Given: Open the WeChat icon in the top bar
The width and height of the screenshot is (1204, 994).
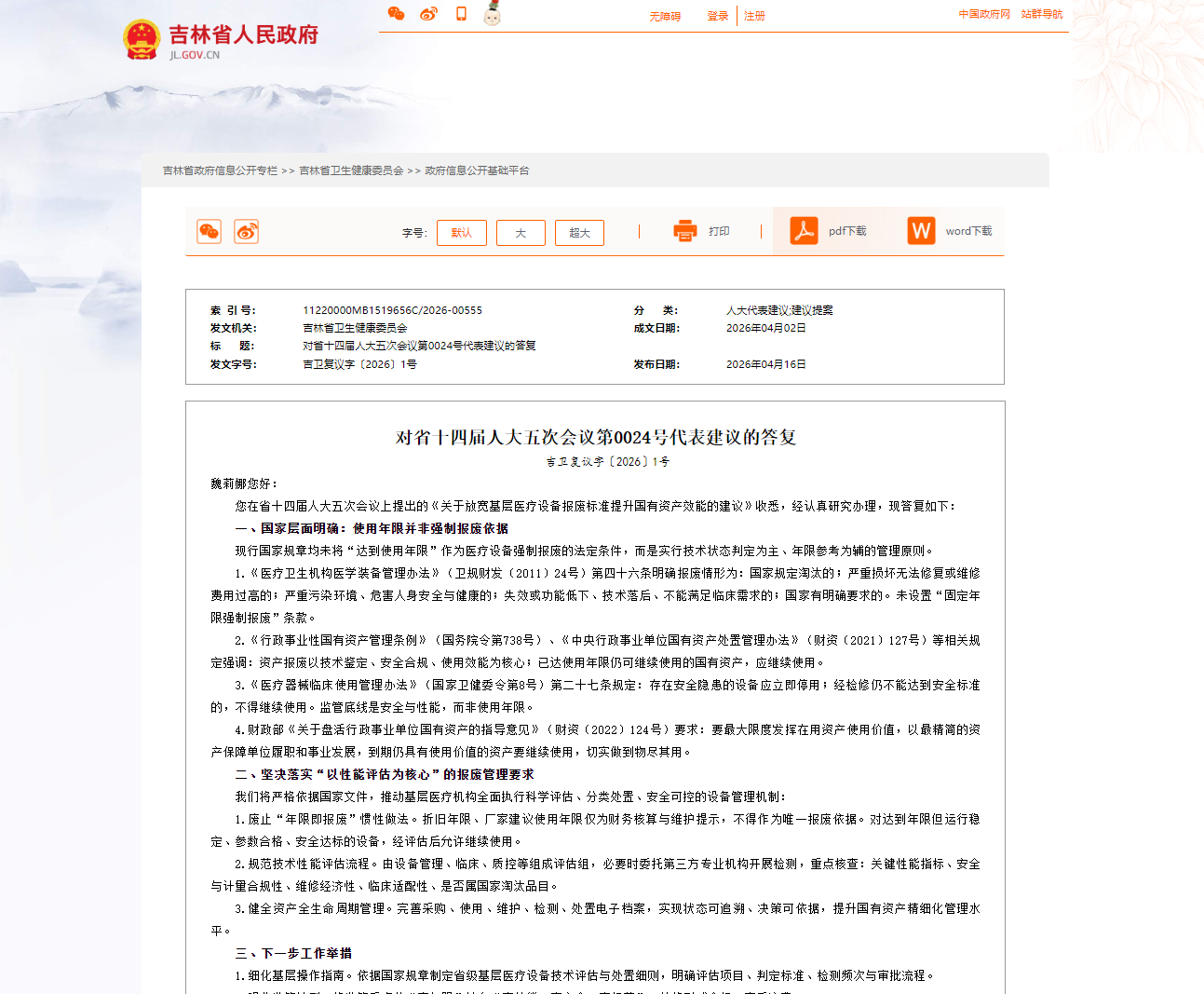Looking at the screenshot, I should (x=396, y=14).
